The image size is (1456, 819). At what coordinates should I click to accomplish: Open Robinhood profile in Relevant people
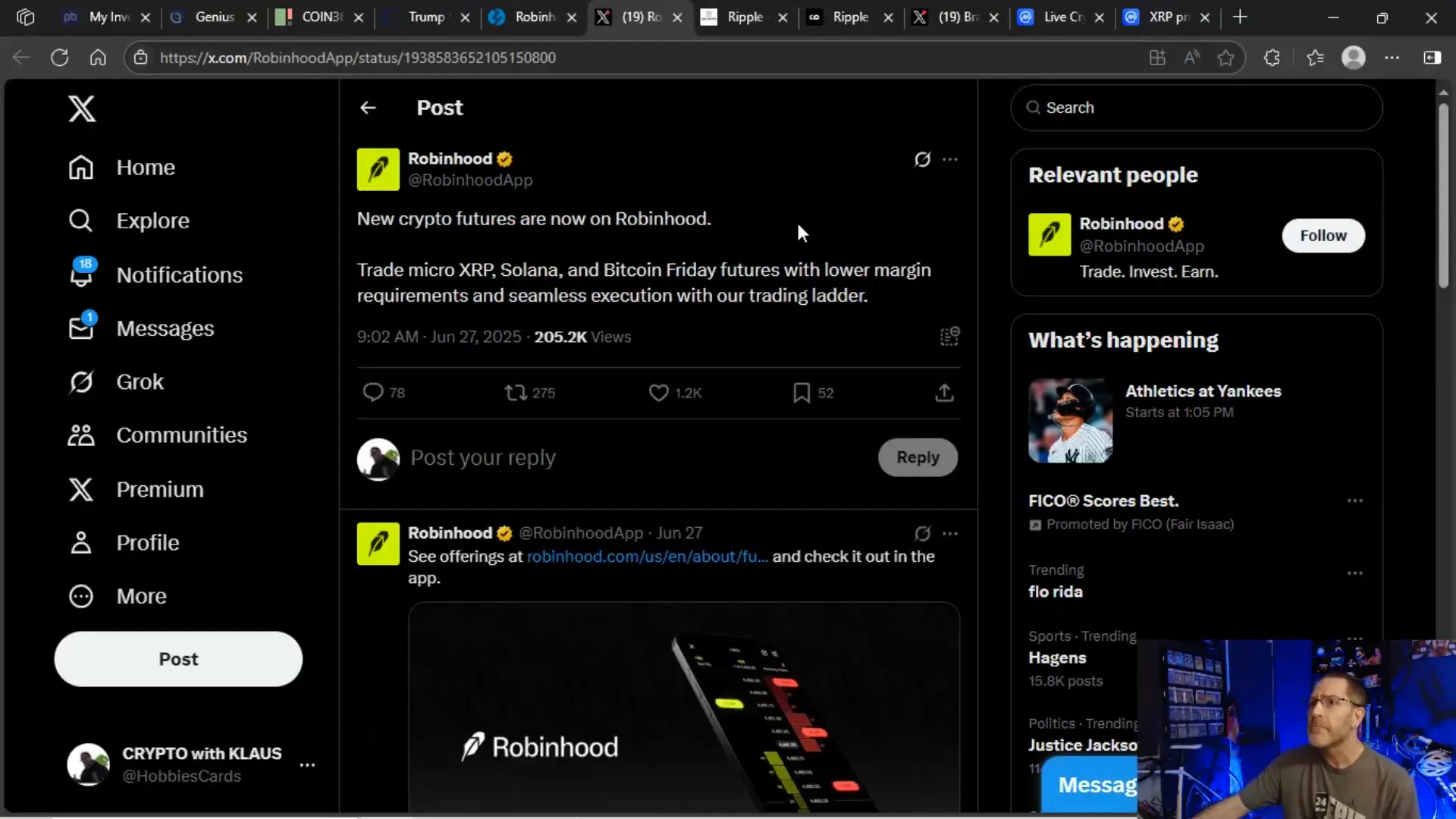[x=1122, y=224]
